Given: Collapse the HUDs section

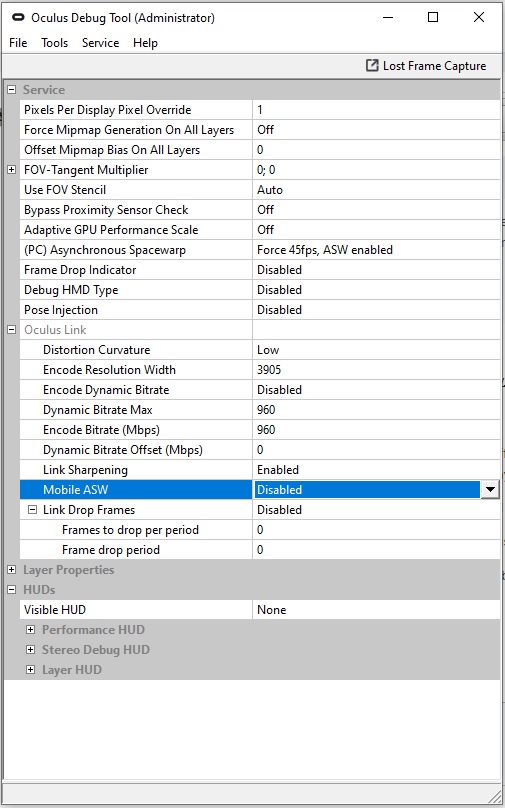Looking at the screenshot, I should click(12, 590).
